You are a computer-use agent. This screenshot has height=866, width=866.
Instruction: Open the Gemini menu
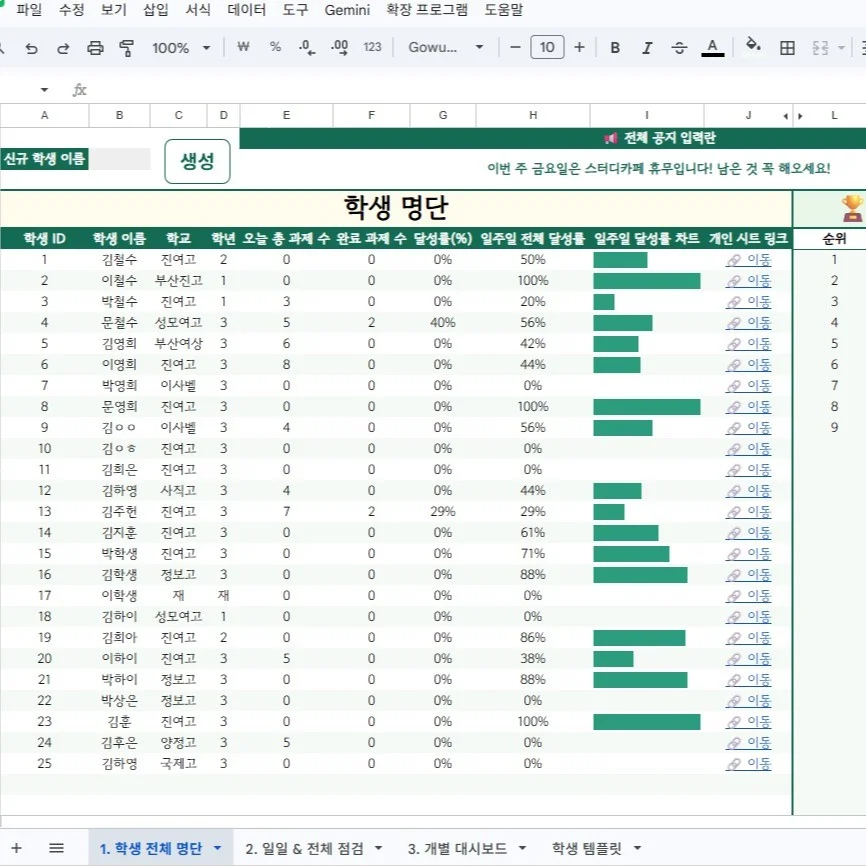[x=347, y=10]
